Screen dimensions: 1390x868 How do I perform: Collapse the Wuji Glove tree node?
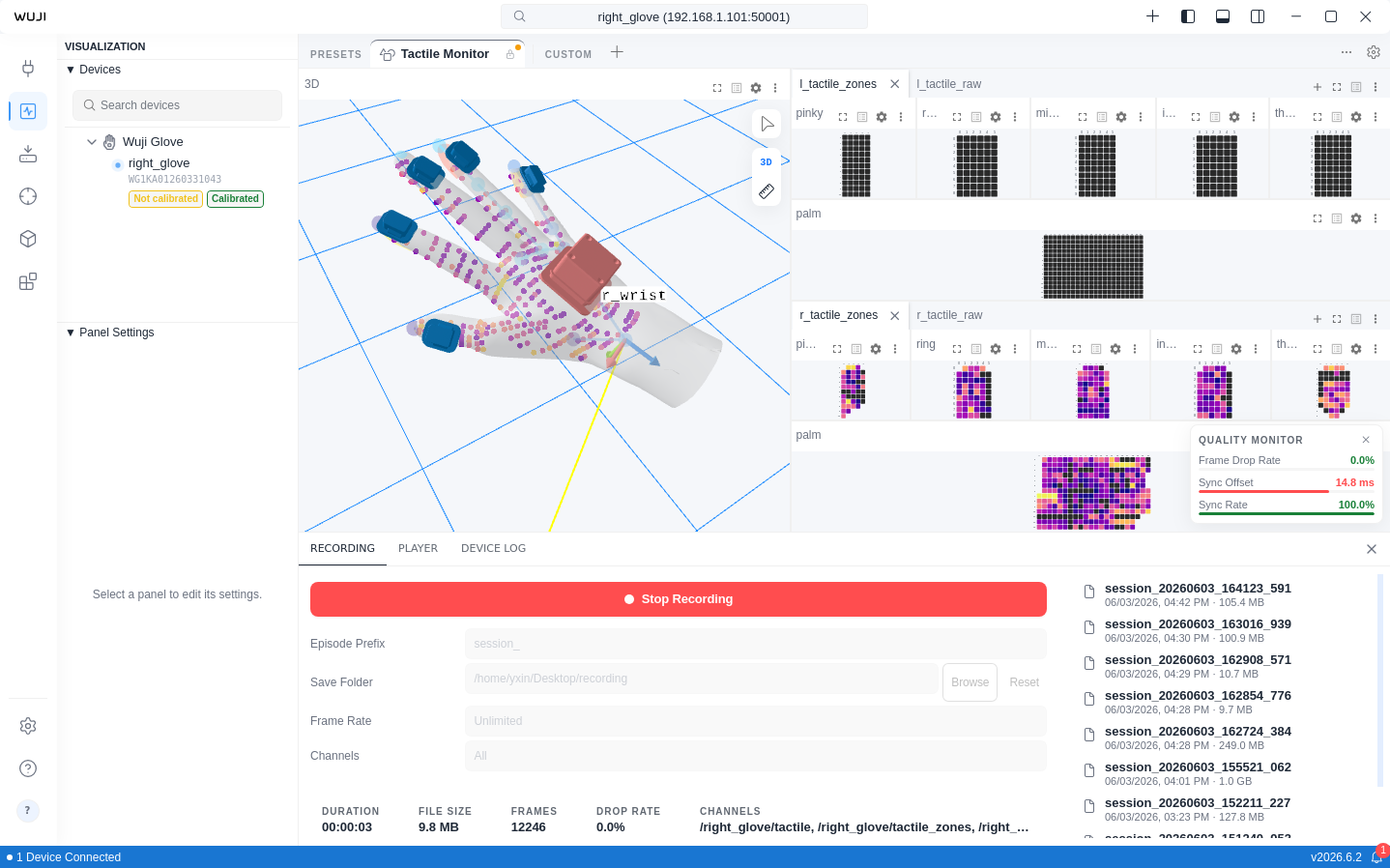[92, 142]
